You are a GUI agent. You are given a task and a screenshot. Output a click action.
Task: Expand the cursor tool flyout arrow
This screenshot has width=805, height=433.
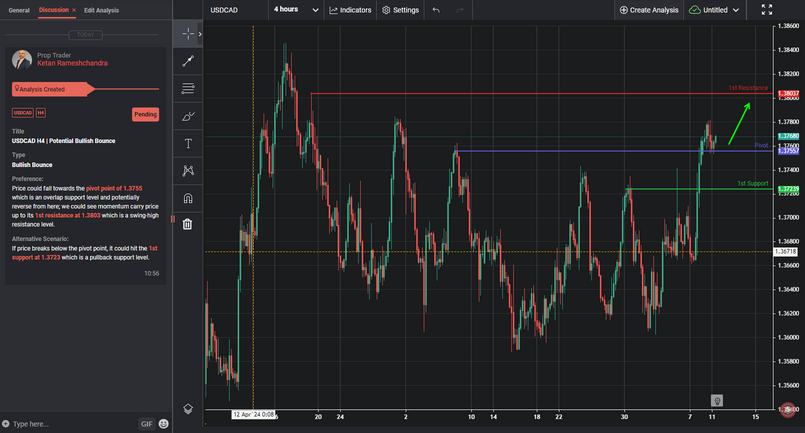pos(200,34)
